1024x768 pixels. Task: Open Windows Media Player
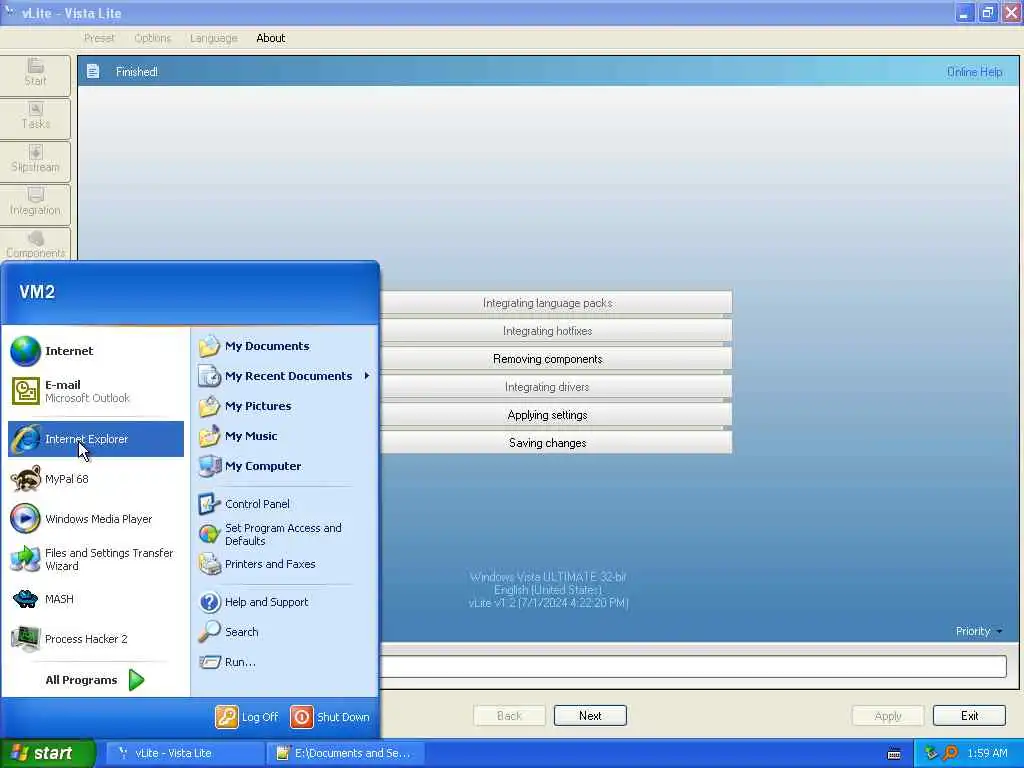point(95,519)
